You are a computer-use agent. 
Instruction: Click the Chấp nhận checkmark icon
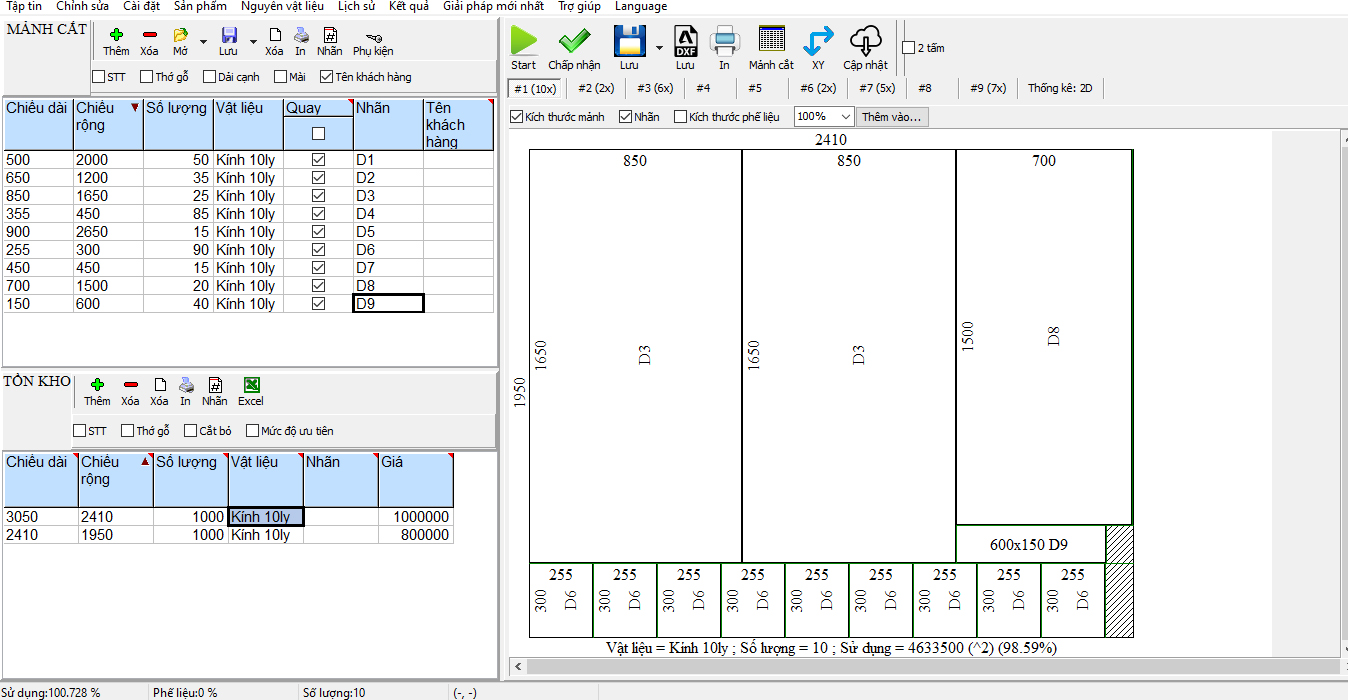tap(574, 42)
